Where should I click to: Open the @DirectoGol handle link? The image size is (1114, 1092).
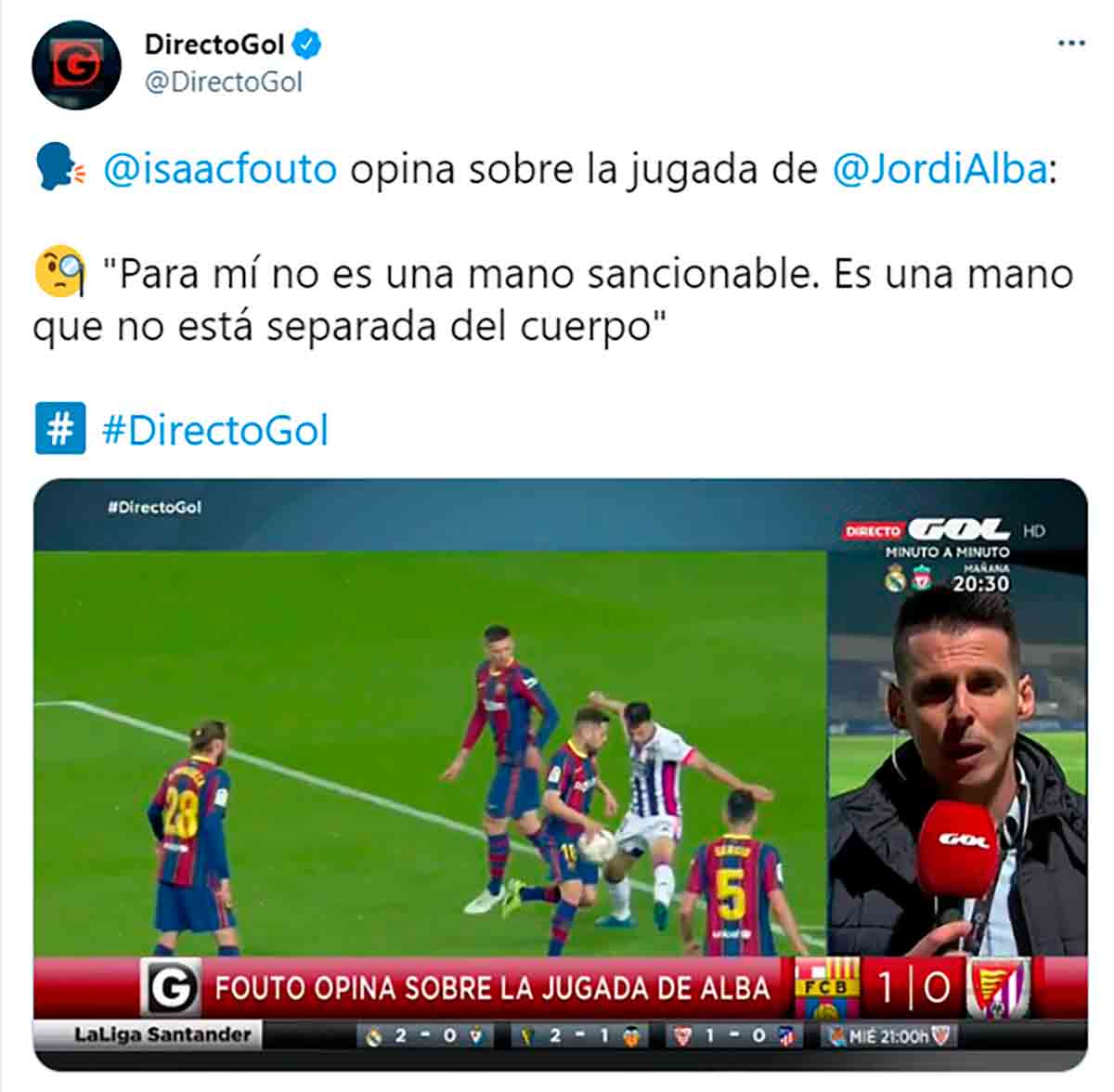(224, 83)
